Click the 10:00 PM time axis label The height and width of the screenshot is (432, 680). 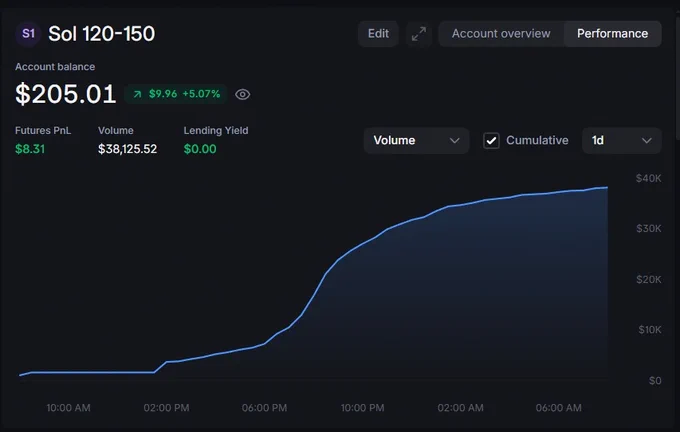coord(362,408)
